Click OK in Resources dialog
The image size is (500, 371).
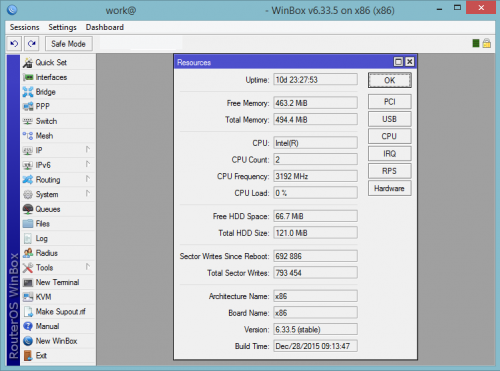(x=390, y=80)
